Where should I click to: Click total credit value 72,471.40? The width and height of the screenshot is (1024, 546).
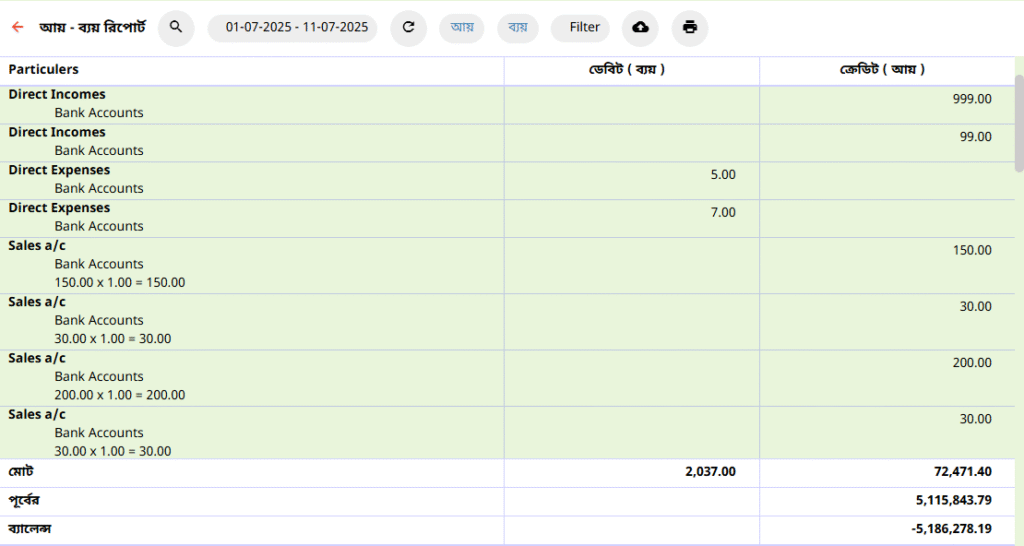point(963,472)
